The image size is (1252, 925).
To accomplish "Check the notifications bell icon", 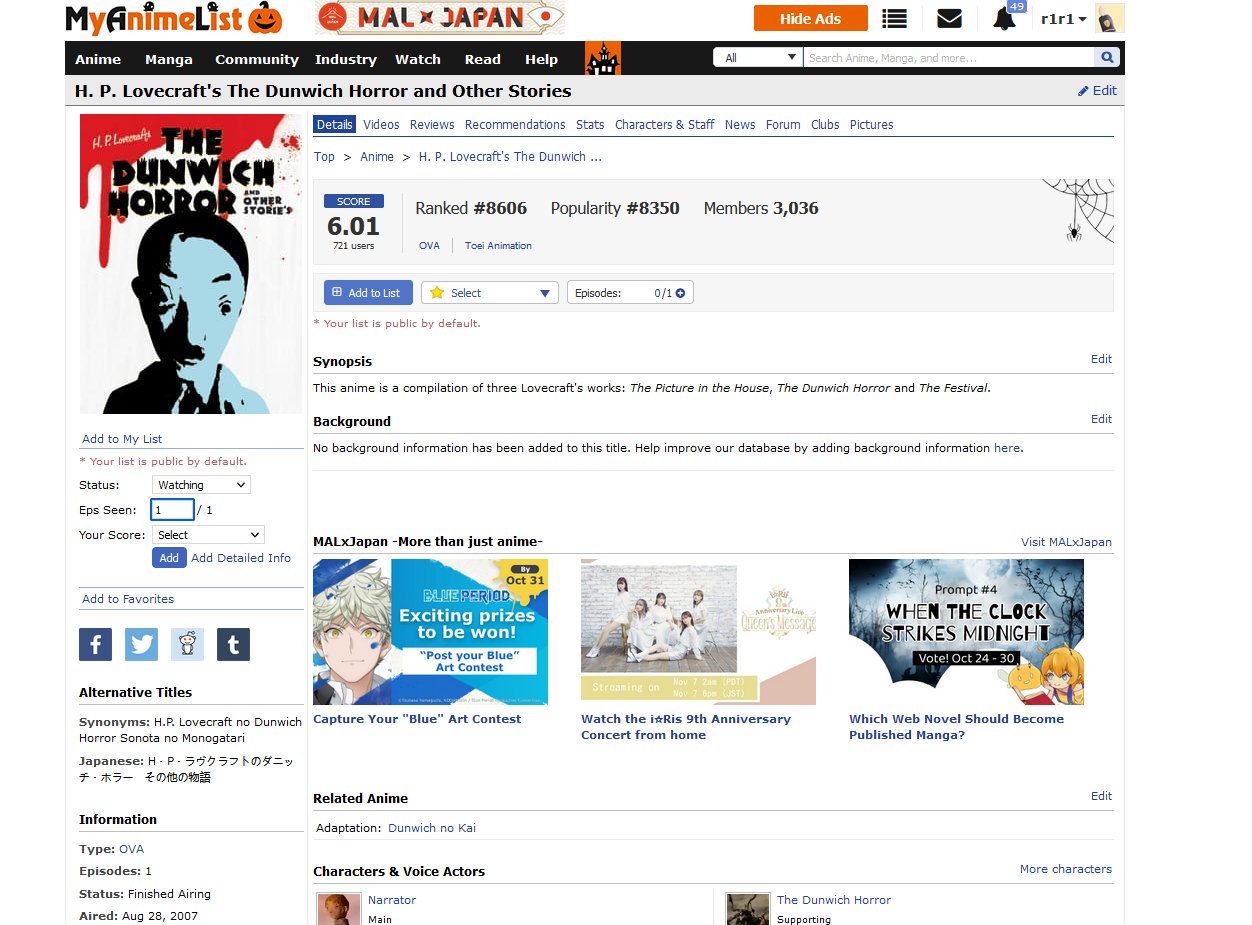I will 1005,18.
